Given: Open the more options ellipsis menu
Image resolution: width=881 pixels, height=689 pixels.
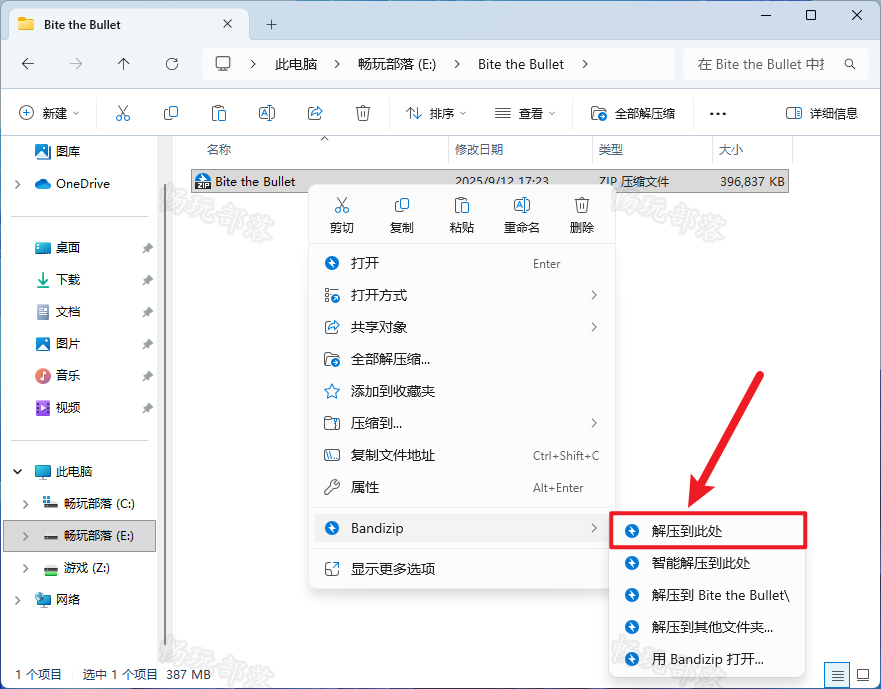Looking at the screenshot, I should coord(717,114).
